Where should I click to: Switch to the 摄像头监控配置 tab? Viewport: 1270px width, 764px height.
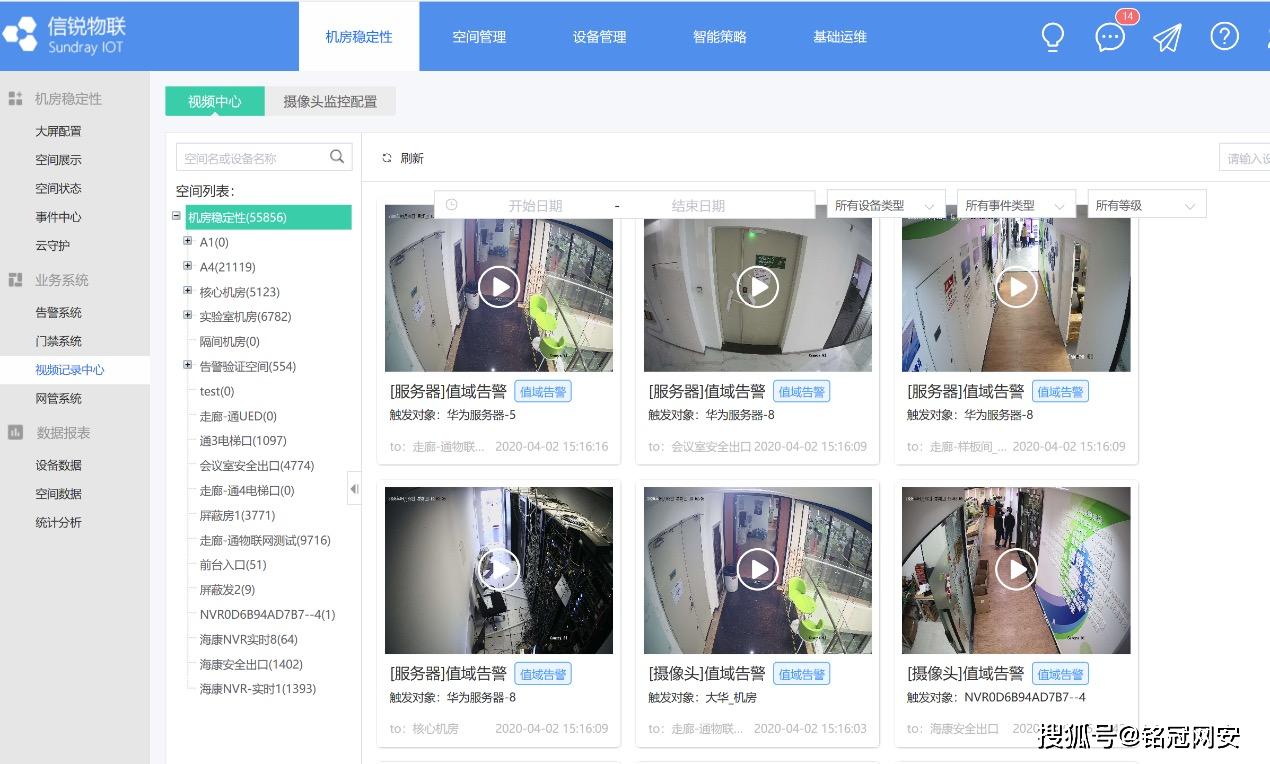click(x=330, y=101)
